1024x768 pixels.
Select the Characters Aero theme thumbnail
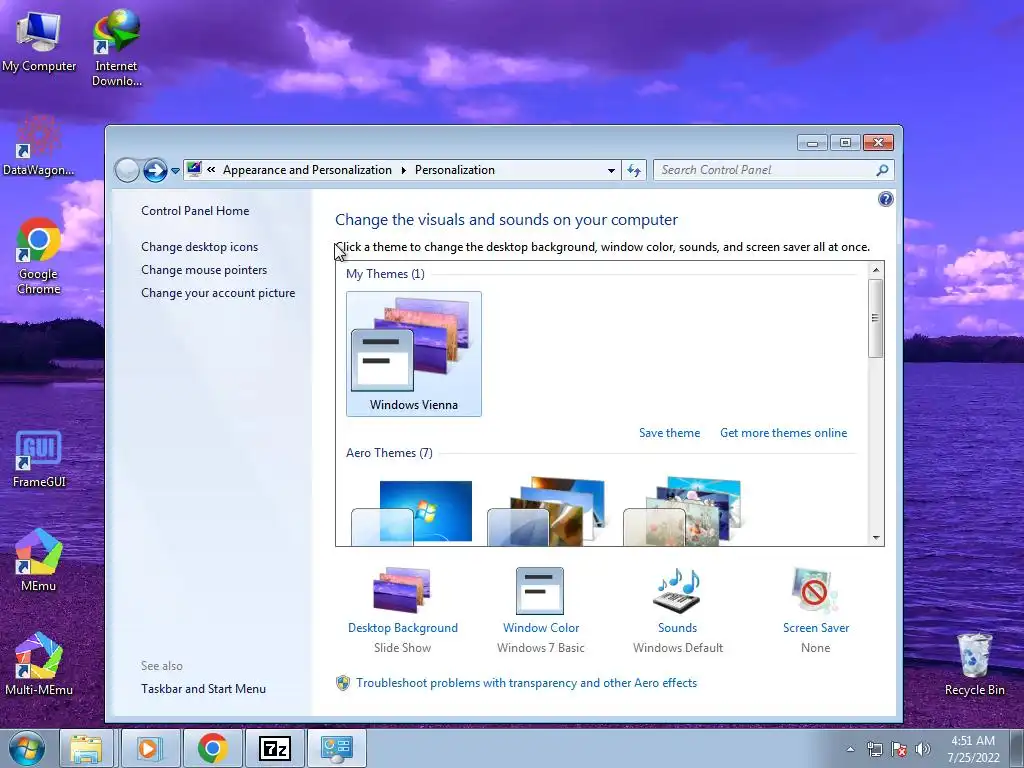click(x=683, y=512)
